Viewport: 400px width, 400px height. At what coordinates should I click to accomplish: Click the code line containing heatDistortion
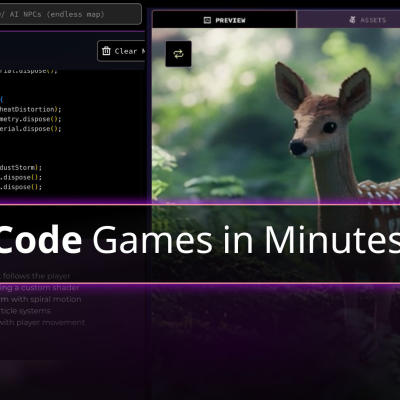tap(31, 109)
